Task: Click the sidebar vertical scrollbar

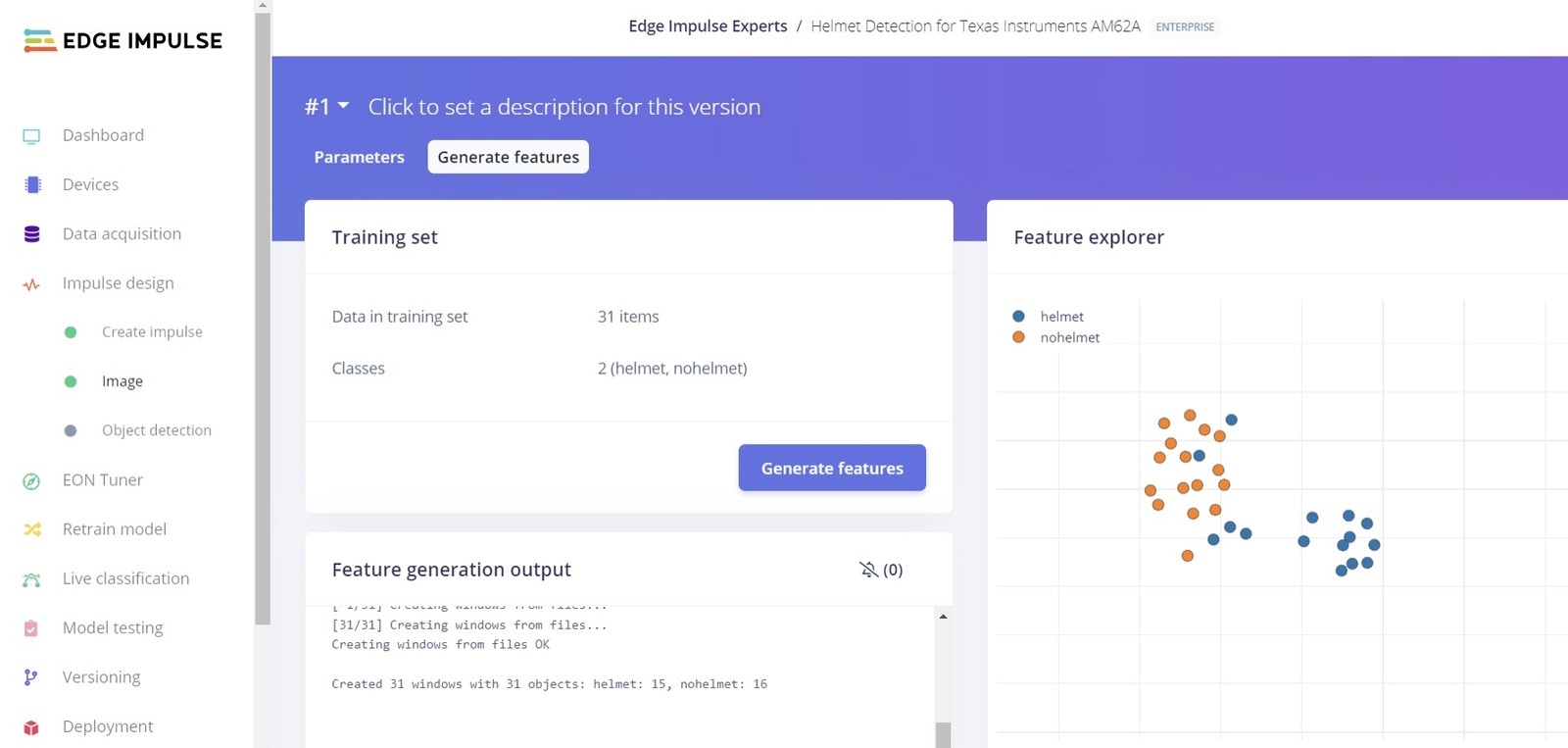Action: coord(262,319)
